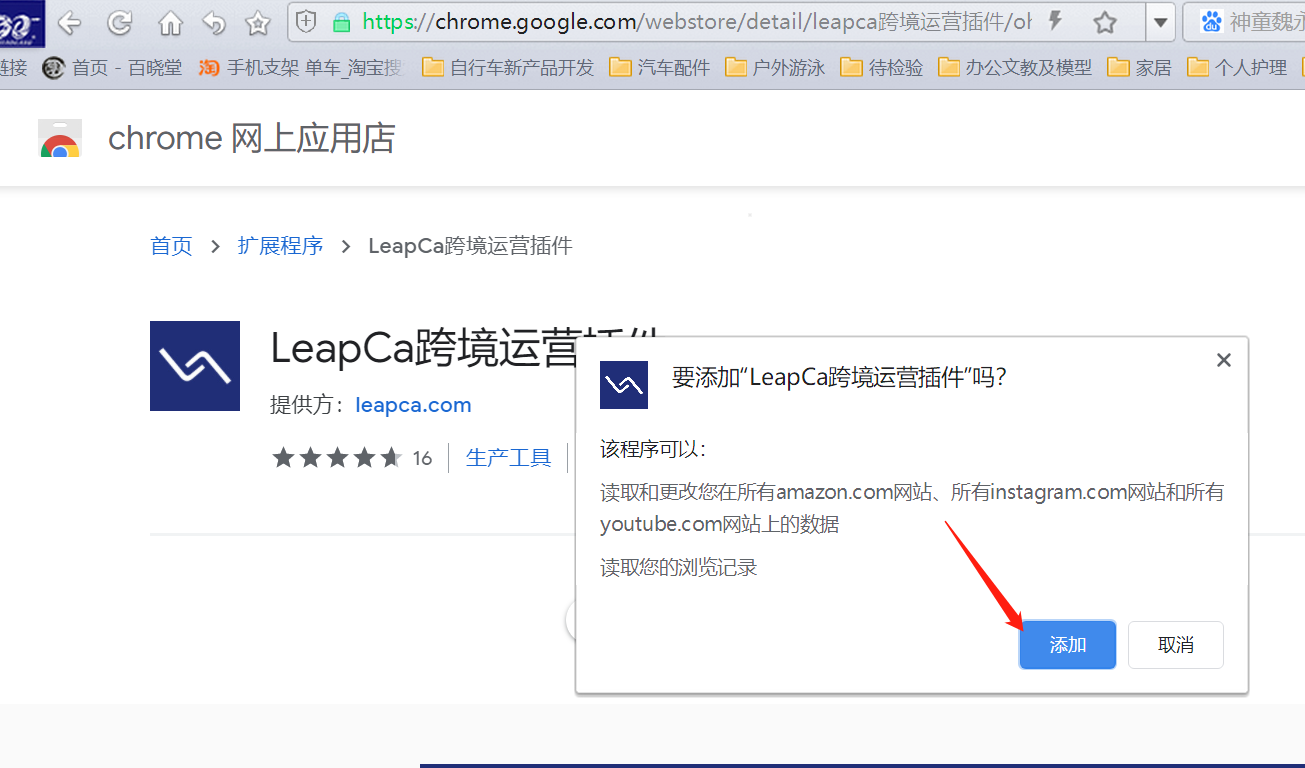Open the 待检验 bookmark folder
Screen dimensions: 1305x768
(882, 67)
